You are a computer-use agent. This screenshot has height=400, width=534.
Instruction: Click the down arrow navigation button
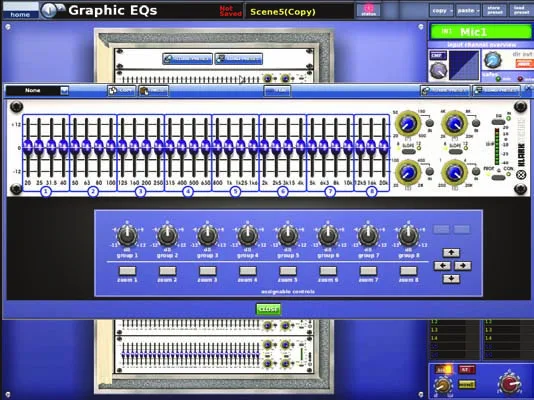point(451,279)
